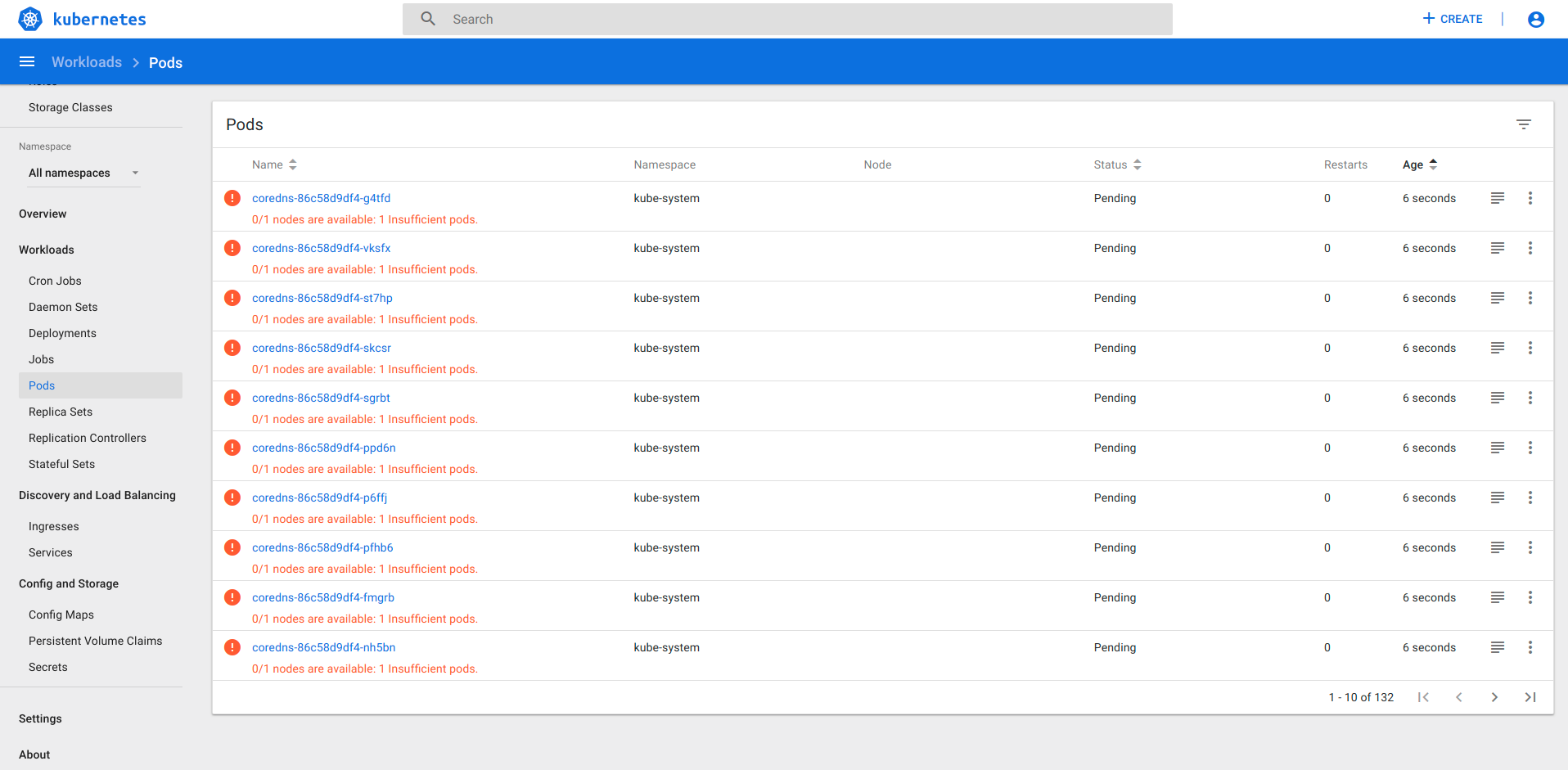Open Ingresses in the sidebar
The height and width of the screenshot is (770, 1568).
[x=54, y=526]
